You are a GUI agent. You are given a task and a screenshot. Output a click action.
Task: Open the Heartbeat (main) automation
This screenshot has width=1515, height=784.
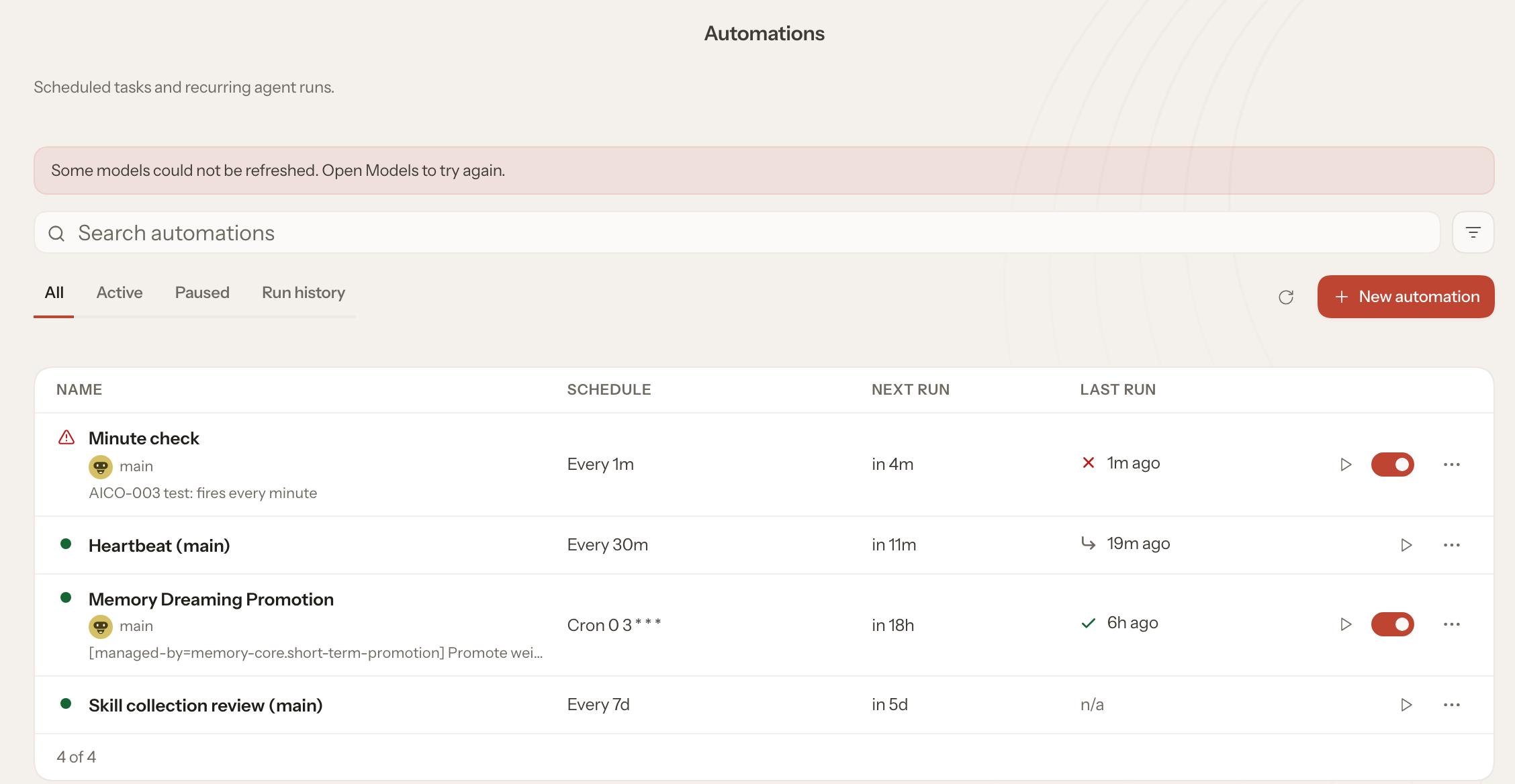tap(159, 546)
